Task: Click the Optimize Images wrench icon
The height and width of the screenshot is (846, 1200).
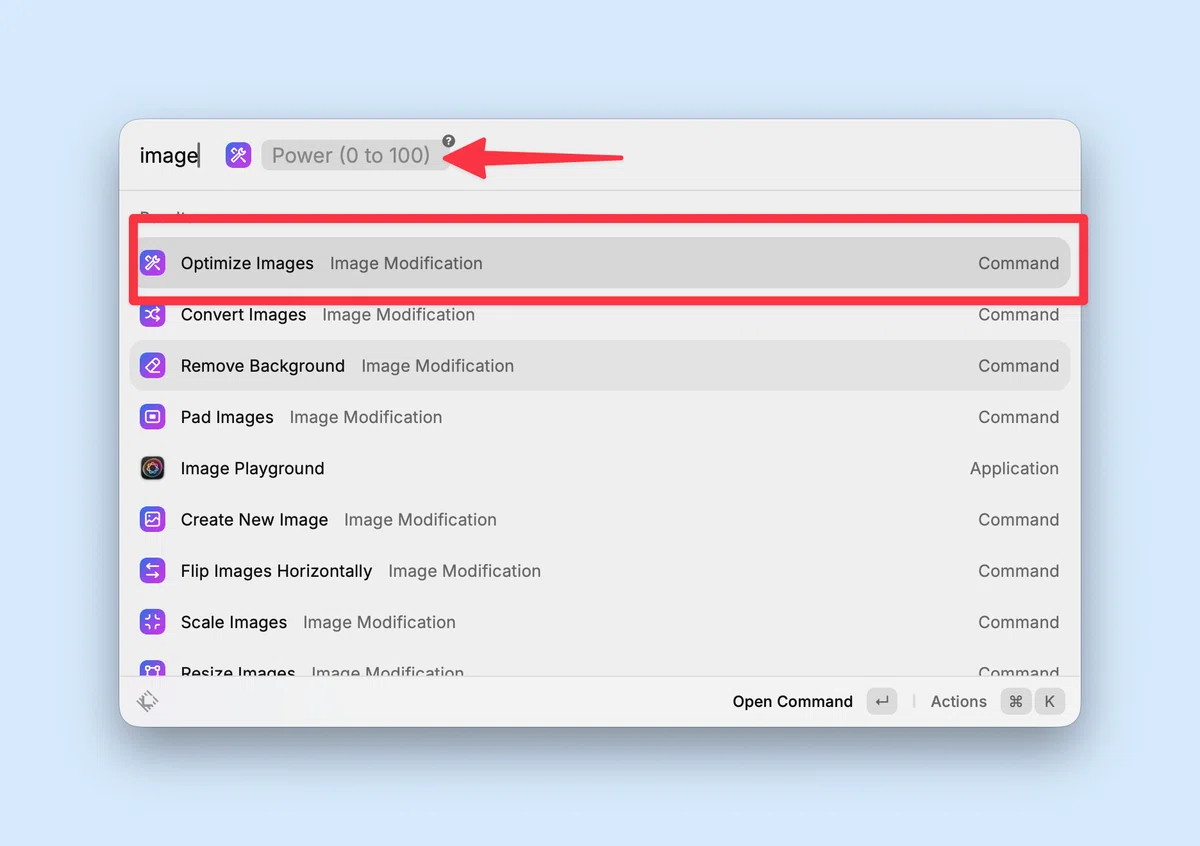Action: [x=152, y=263]
